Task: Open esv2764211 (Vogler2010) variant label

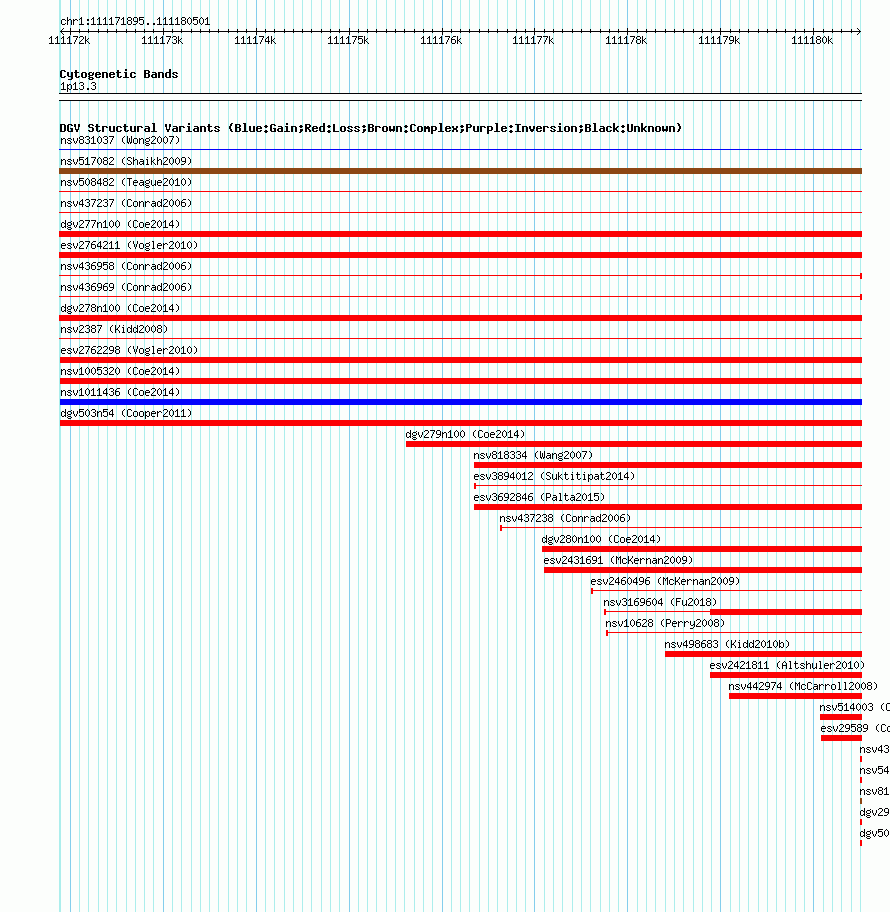Action: 129,245
